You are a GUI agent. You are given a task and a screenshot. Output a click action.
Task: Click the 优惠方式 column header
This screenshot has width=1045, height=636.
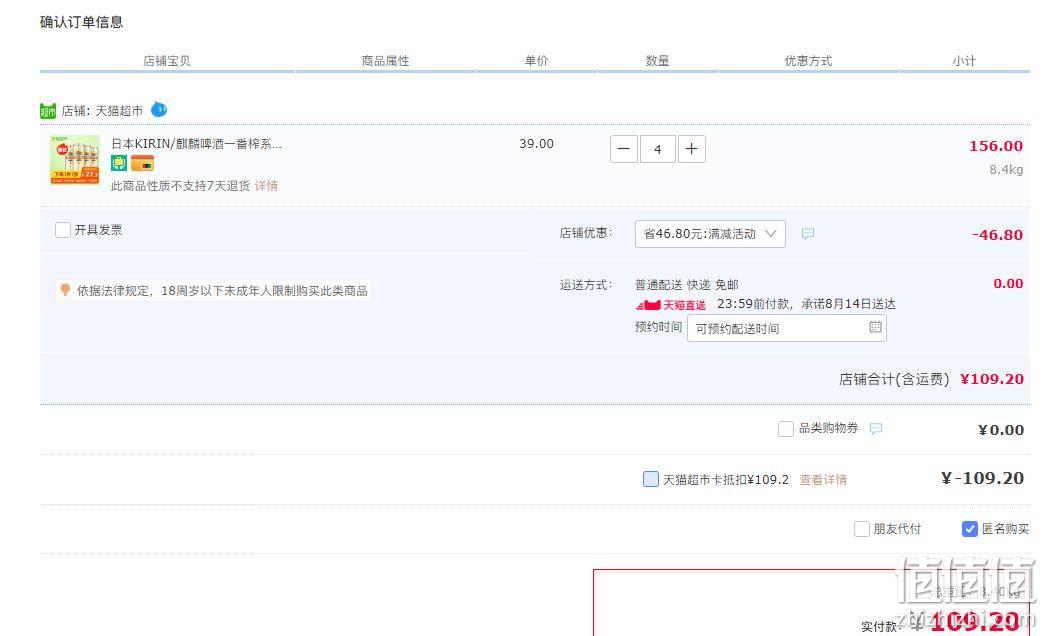[808, 61]
